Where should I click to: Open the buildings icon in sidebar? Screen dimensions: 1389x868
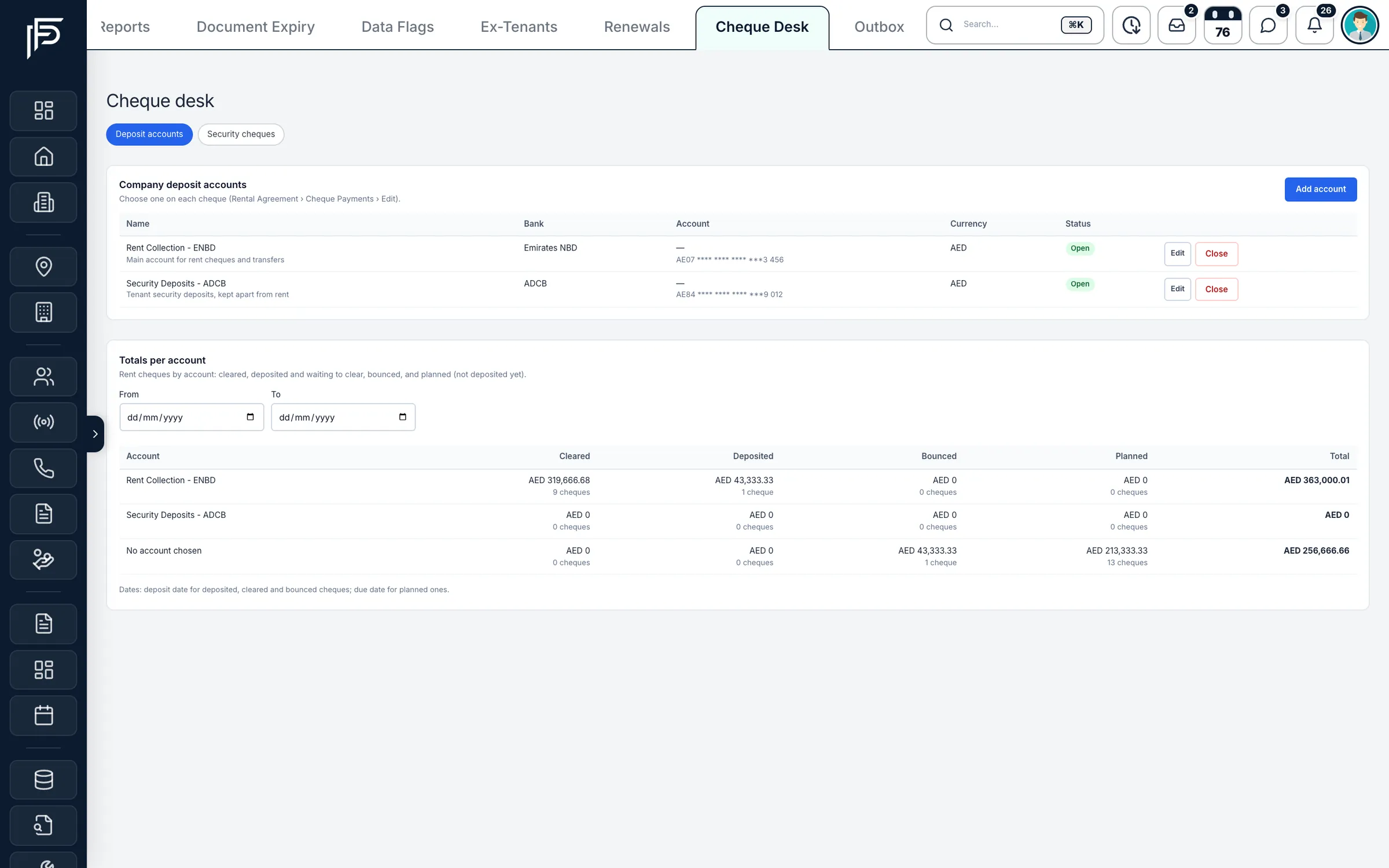[x=43, y=203]
